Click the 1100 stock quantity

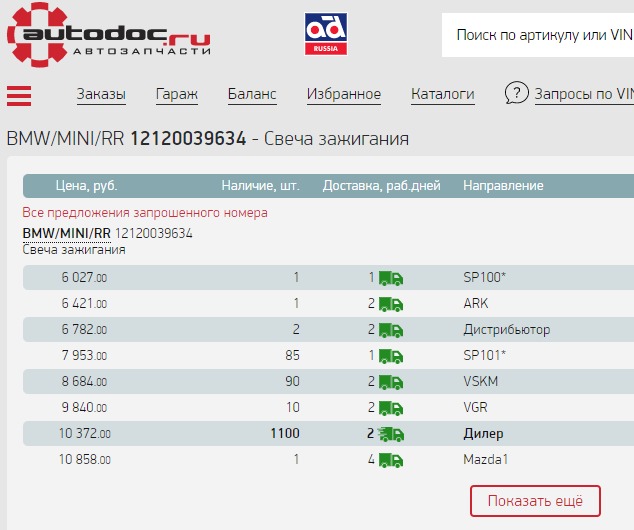point(285,433)
